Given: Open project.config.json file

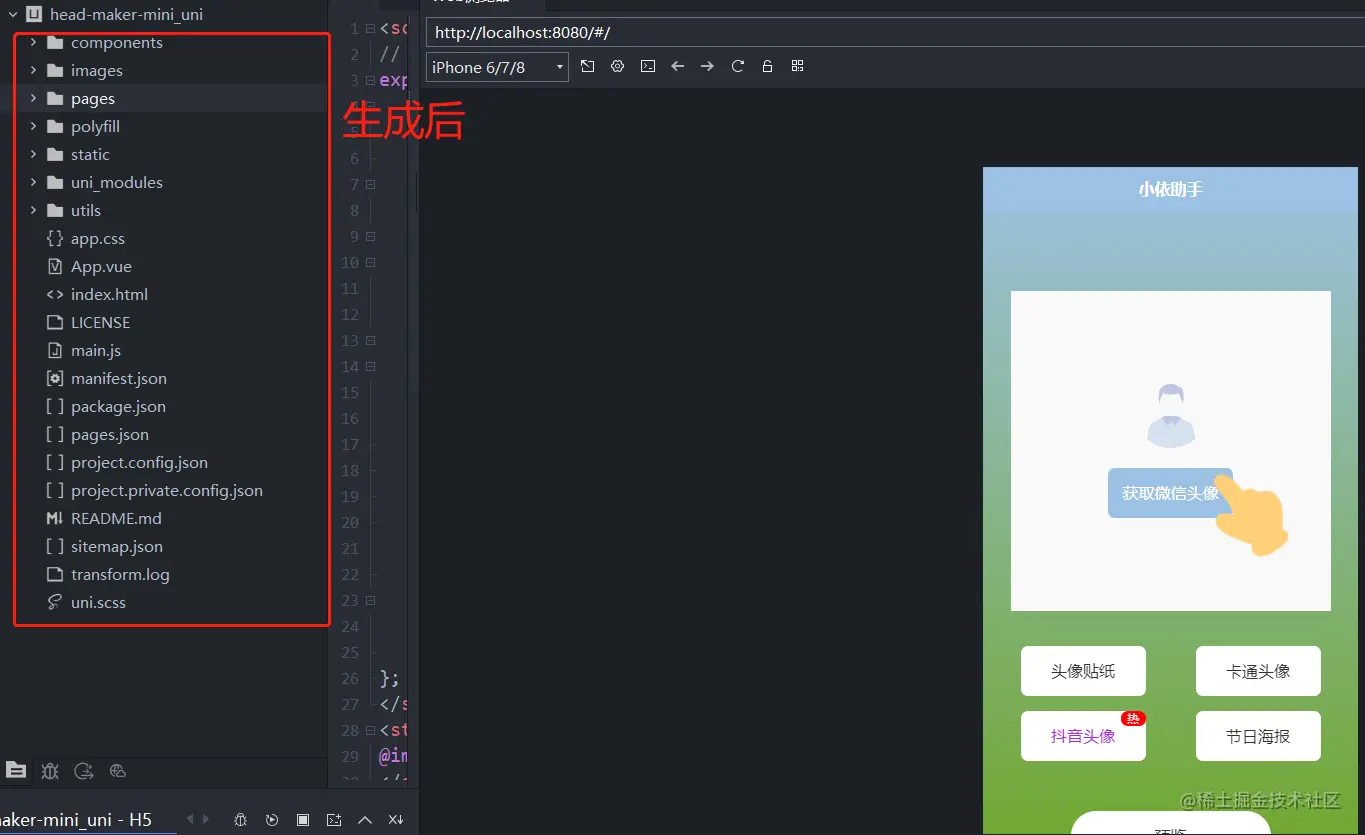Looking at the screenshot, I should pyautogui.click(x=139, y=463).
